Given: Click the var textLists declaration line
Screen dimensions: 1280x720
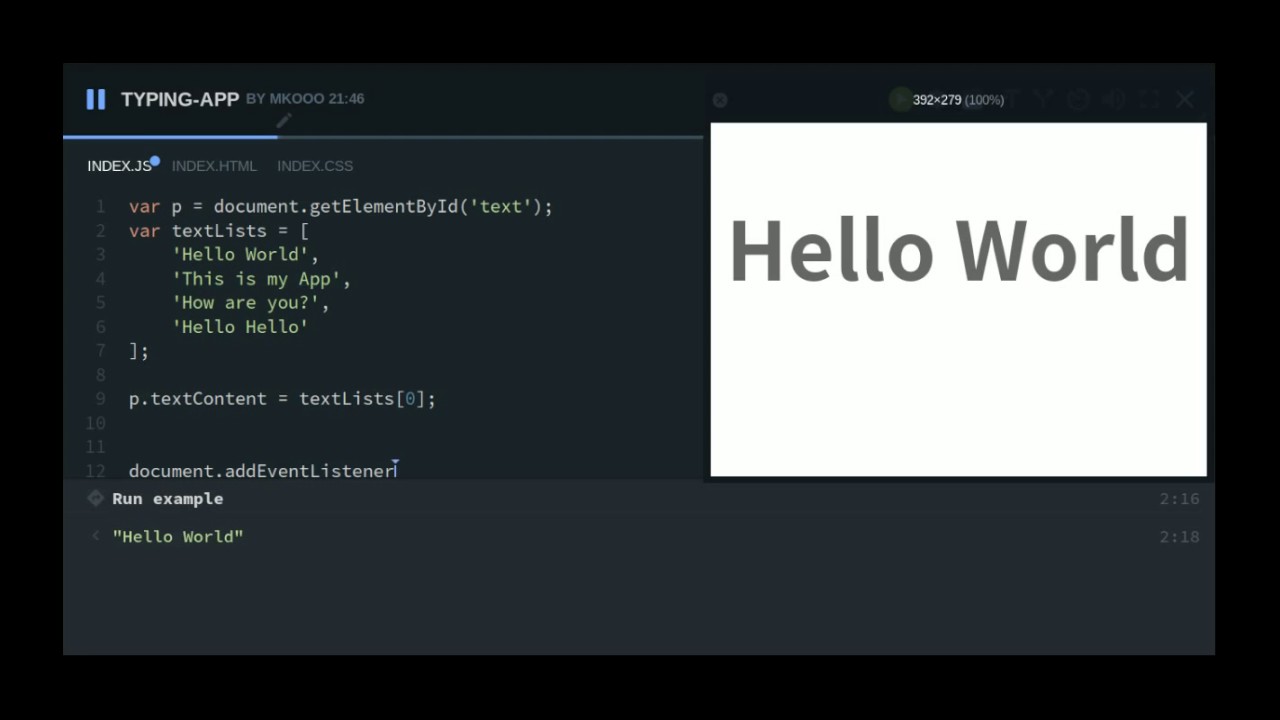Looking at the screenshot, I should pos(219,231).
